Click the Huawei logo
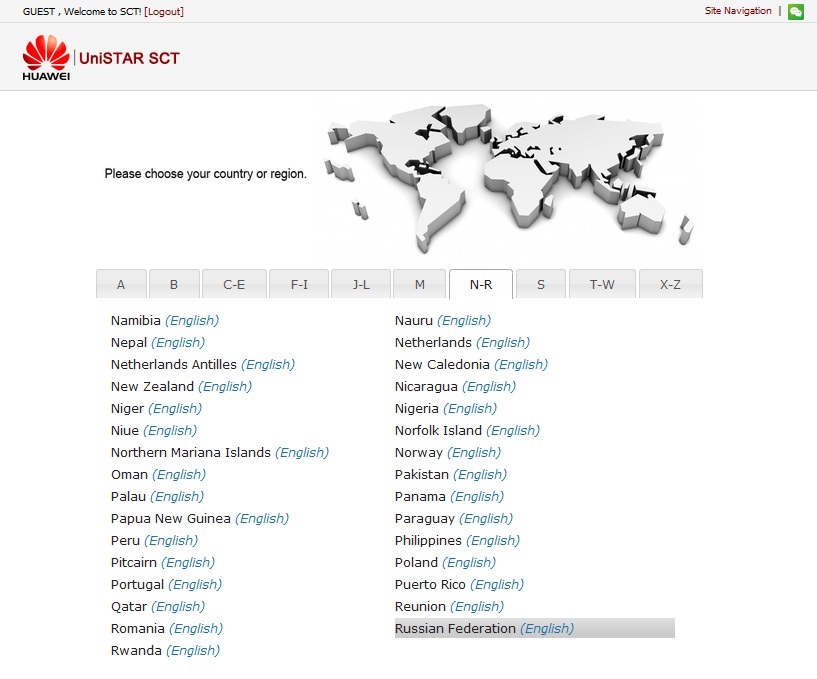 coord(46,57)
